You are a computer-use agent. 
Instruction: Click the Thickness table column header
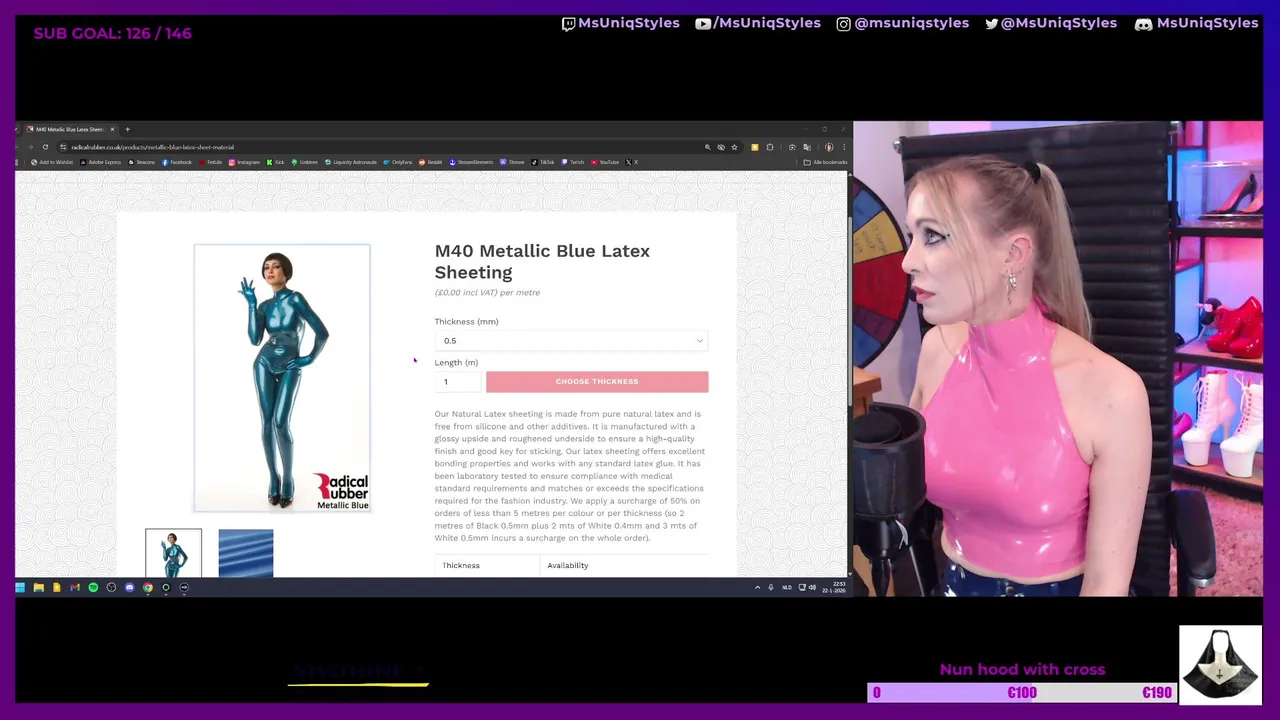(461, 565)
